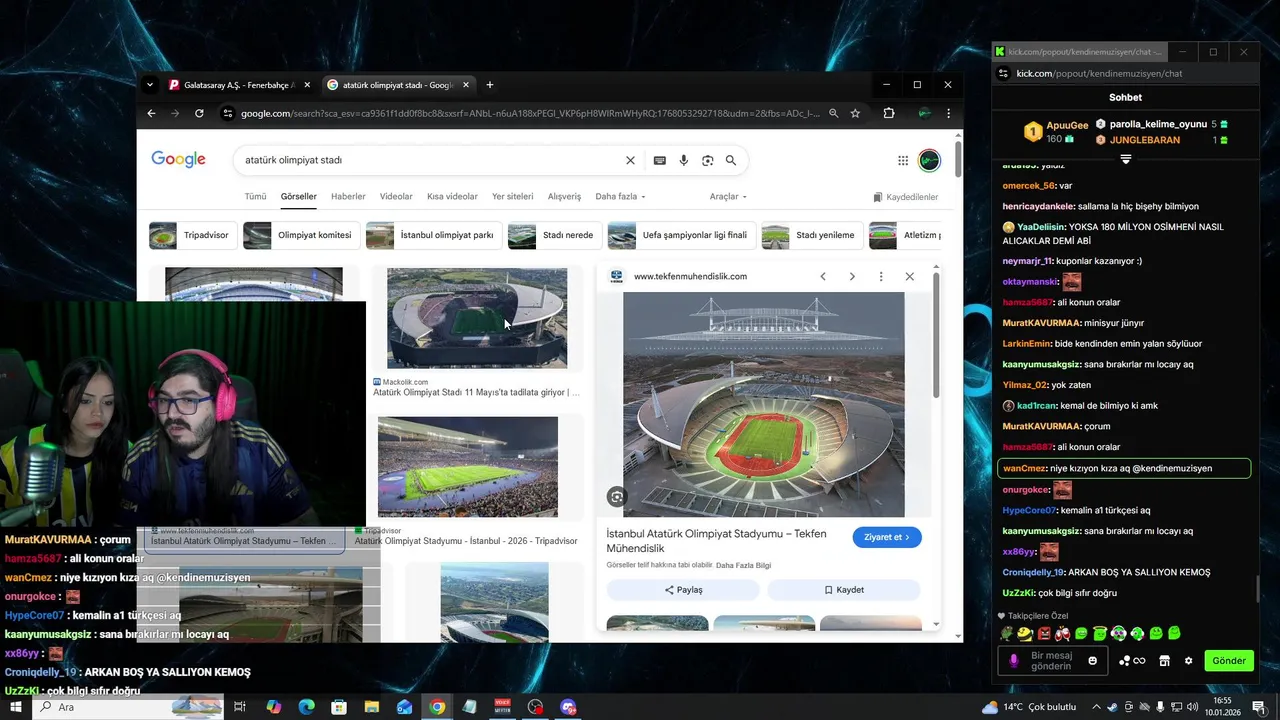Click the Paylaş button

click(x=683, y=590)
